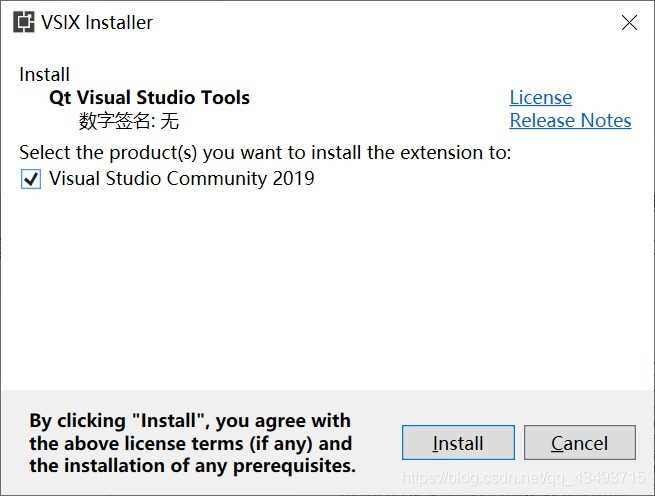The image size is (655, 496).
Task: Open the License link
Action: click(x=540, y=97)
